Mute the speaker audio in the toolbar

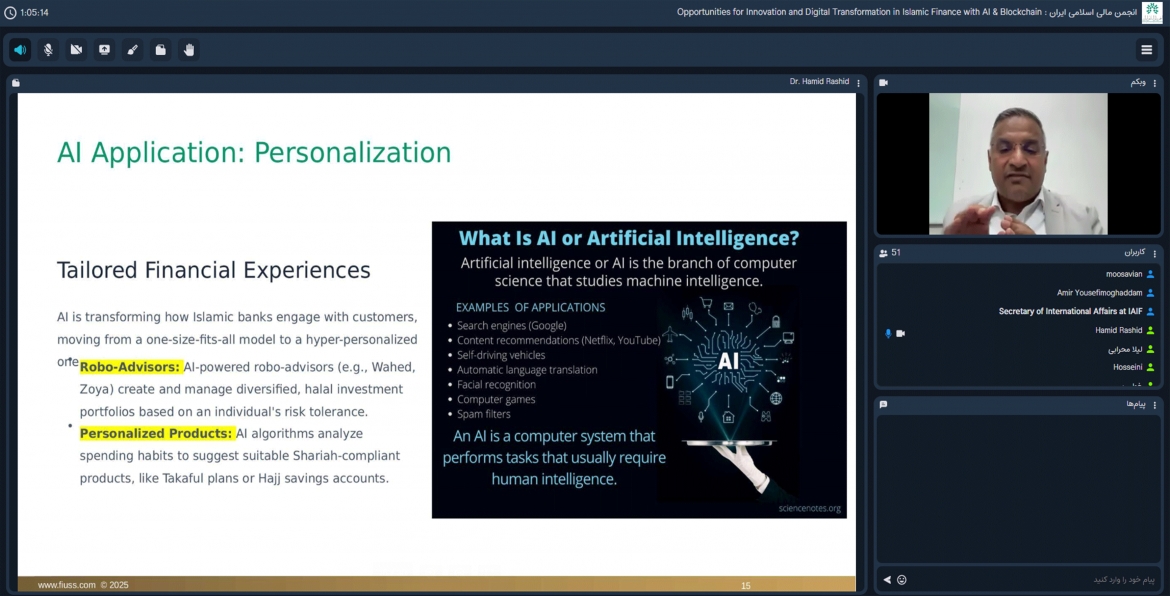pos(20,50)
